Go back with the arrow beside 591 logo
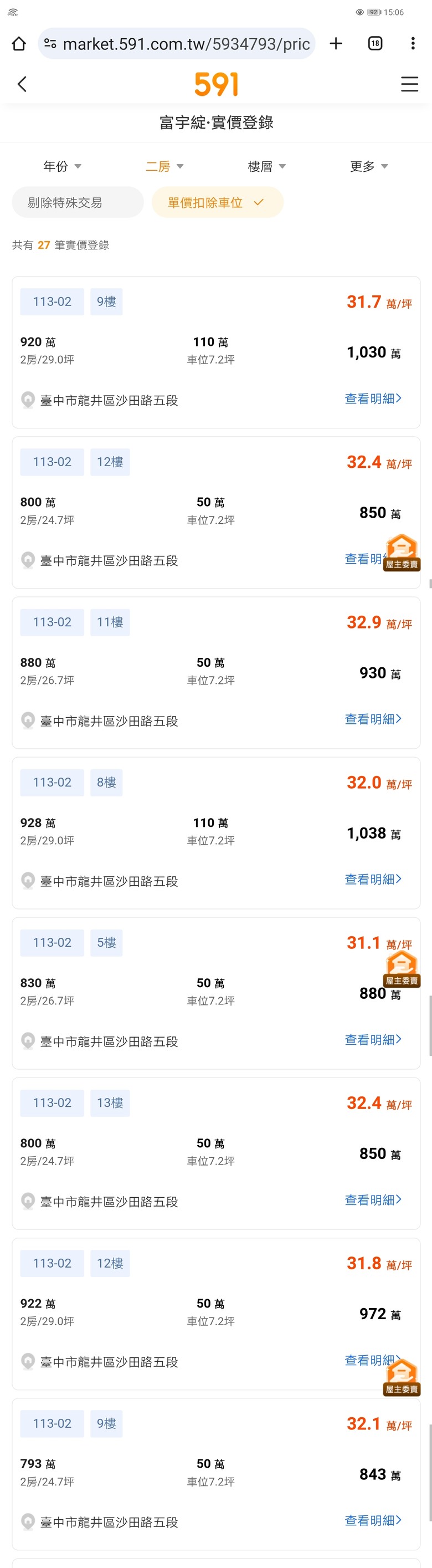The height and width of the screenshot is (1568, 432). click(x=23, y=84)
